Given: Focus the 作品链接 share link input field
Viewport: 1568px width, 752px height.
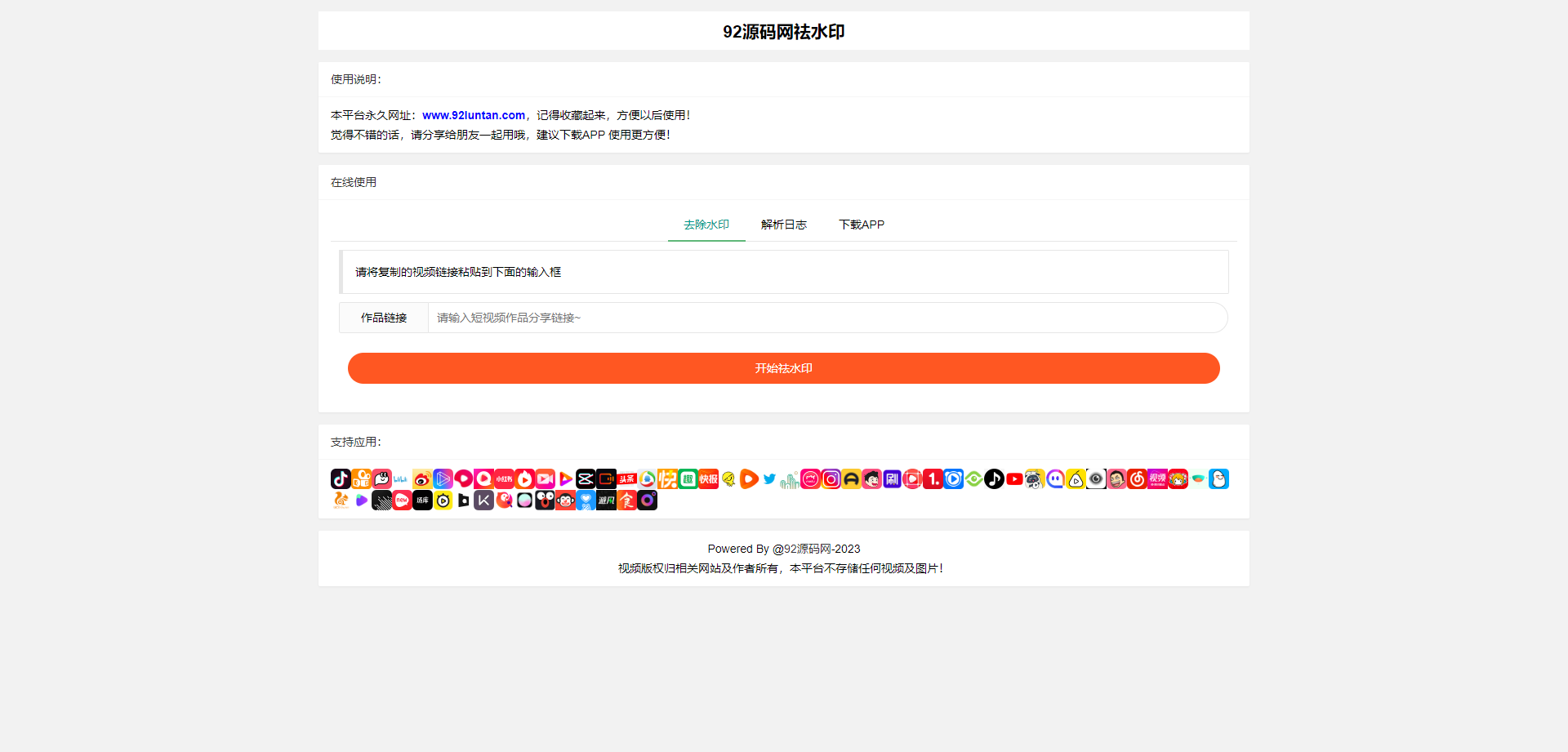Looking at the screenshot, I should pos(827,318).
